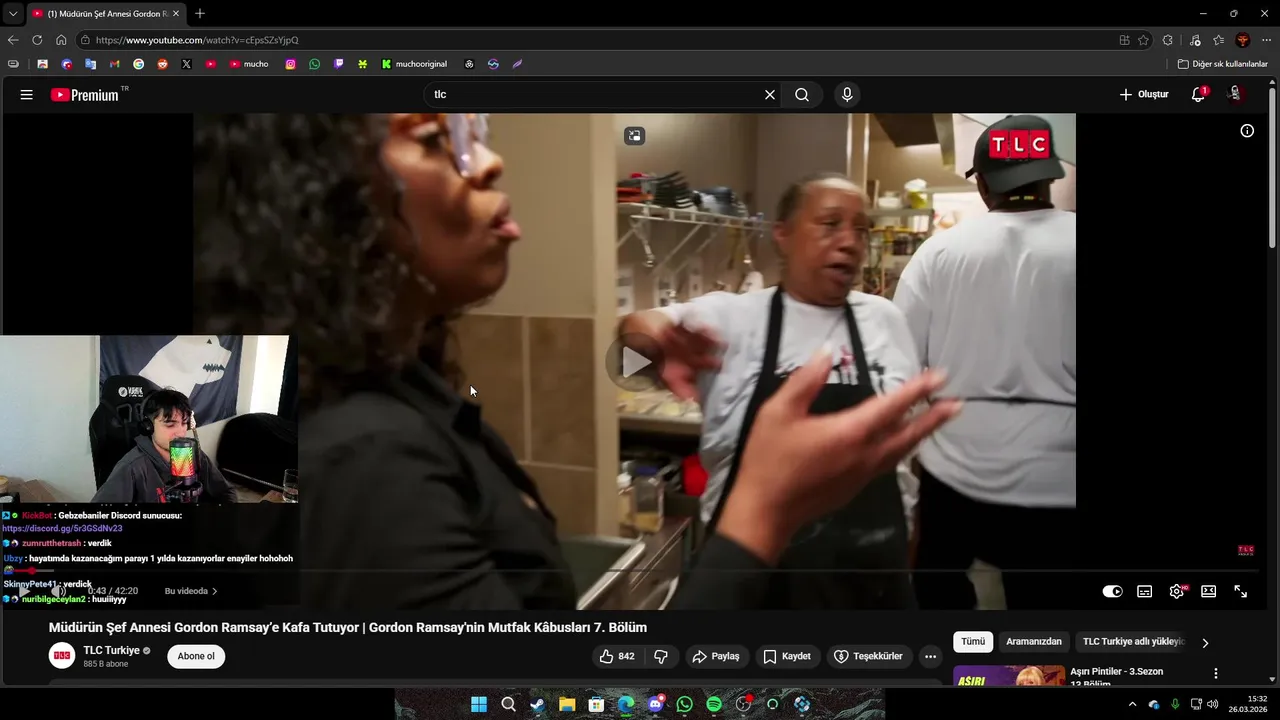Open more actions ellipsis below video

[930, 657]
